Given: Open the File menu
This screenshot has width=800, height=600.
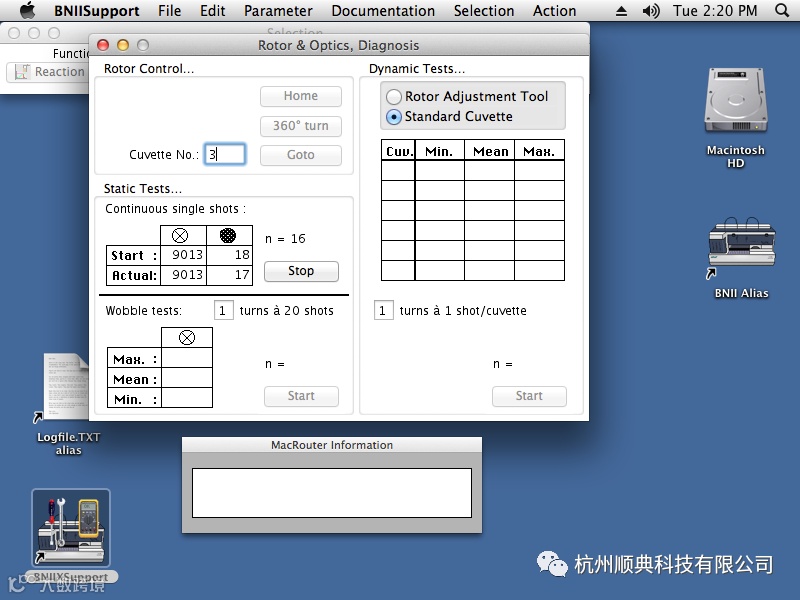Looking at the screenshot, I should pos(169,11).
